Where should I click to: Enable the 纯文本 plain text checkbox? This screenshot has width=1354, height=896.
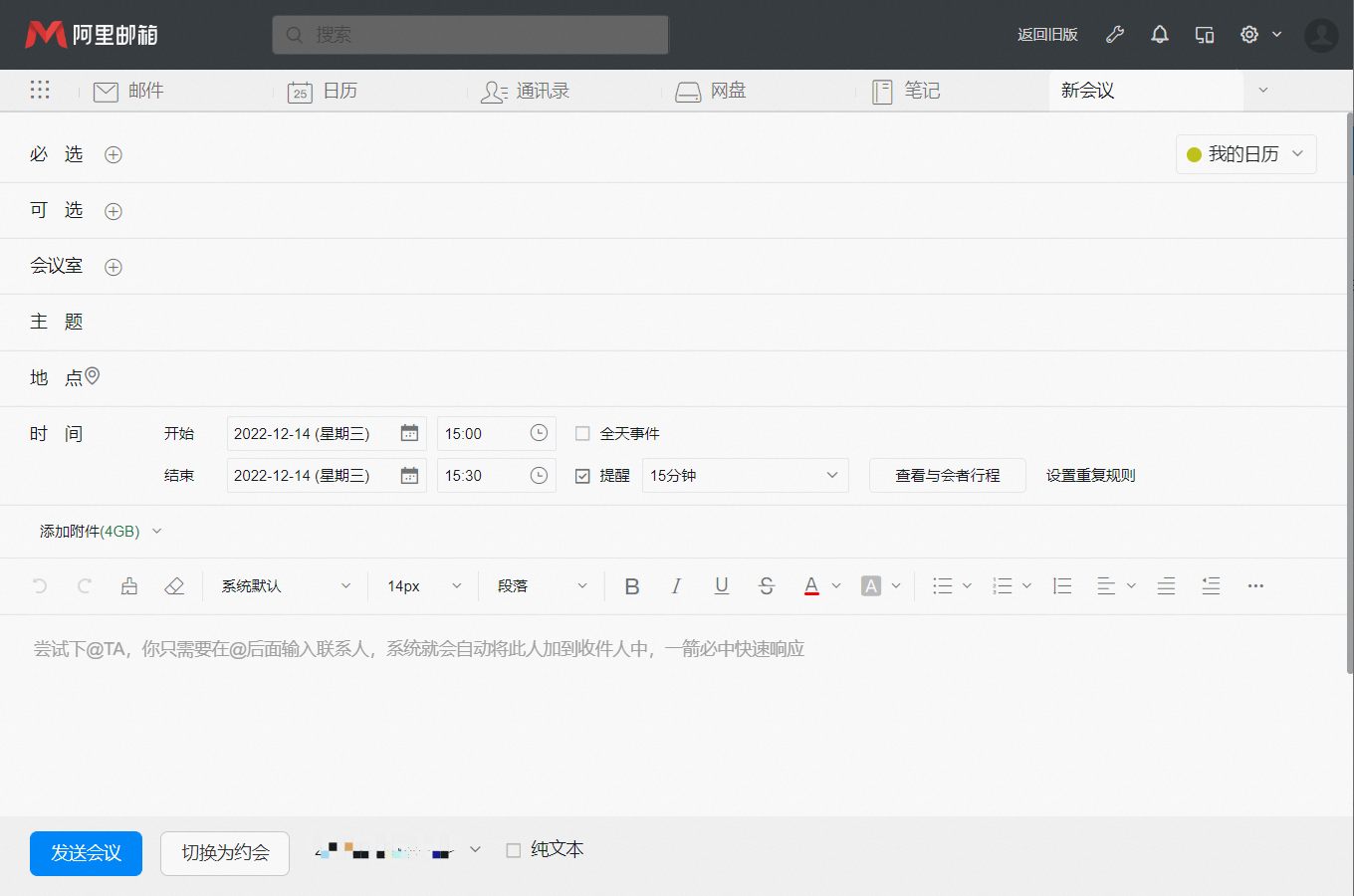[514, 850]
